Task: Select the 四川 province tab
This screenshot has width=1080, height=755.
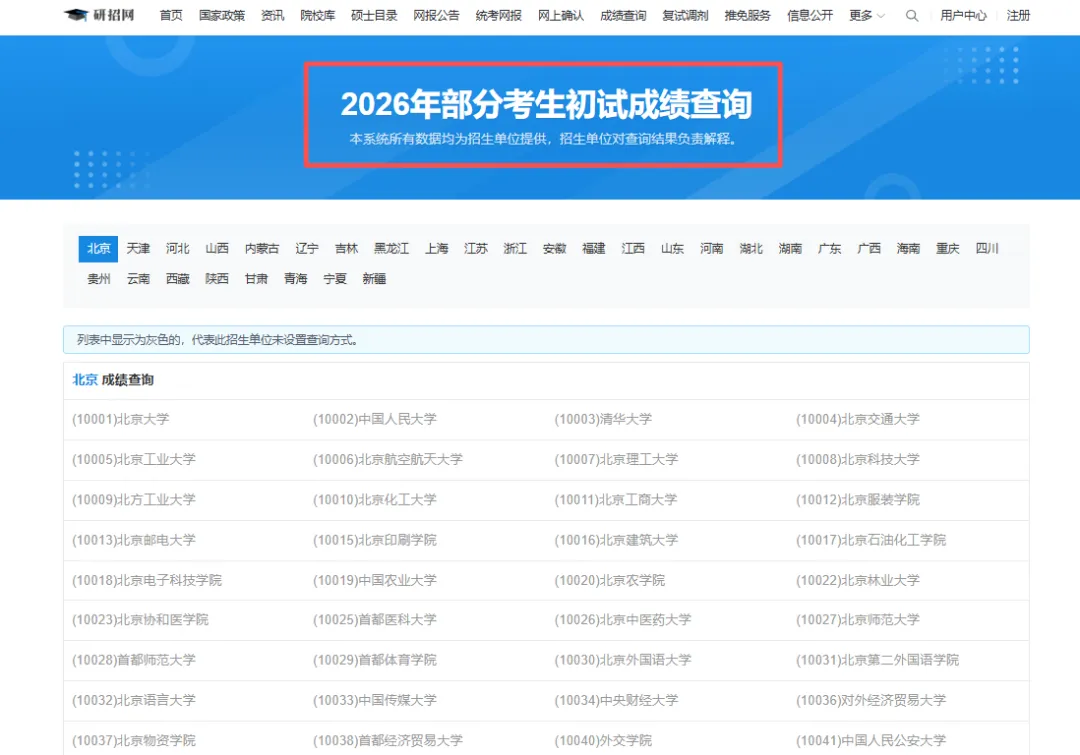Action: 987,249
